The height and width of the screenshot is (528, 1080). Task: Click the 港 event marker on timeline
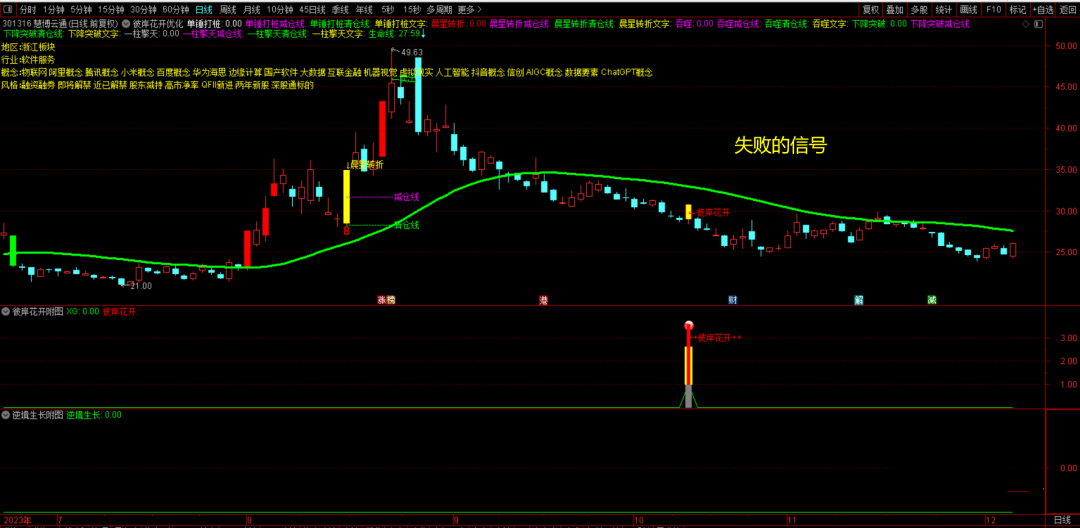point(543,300)
